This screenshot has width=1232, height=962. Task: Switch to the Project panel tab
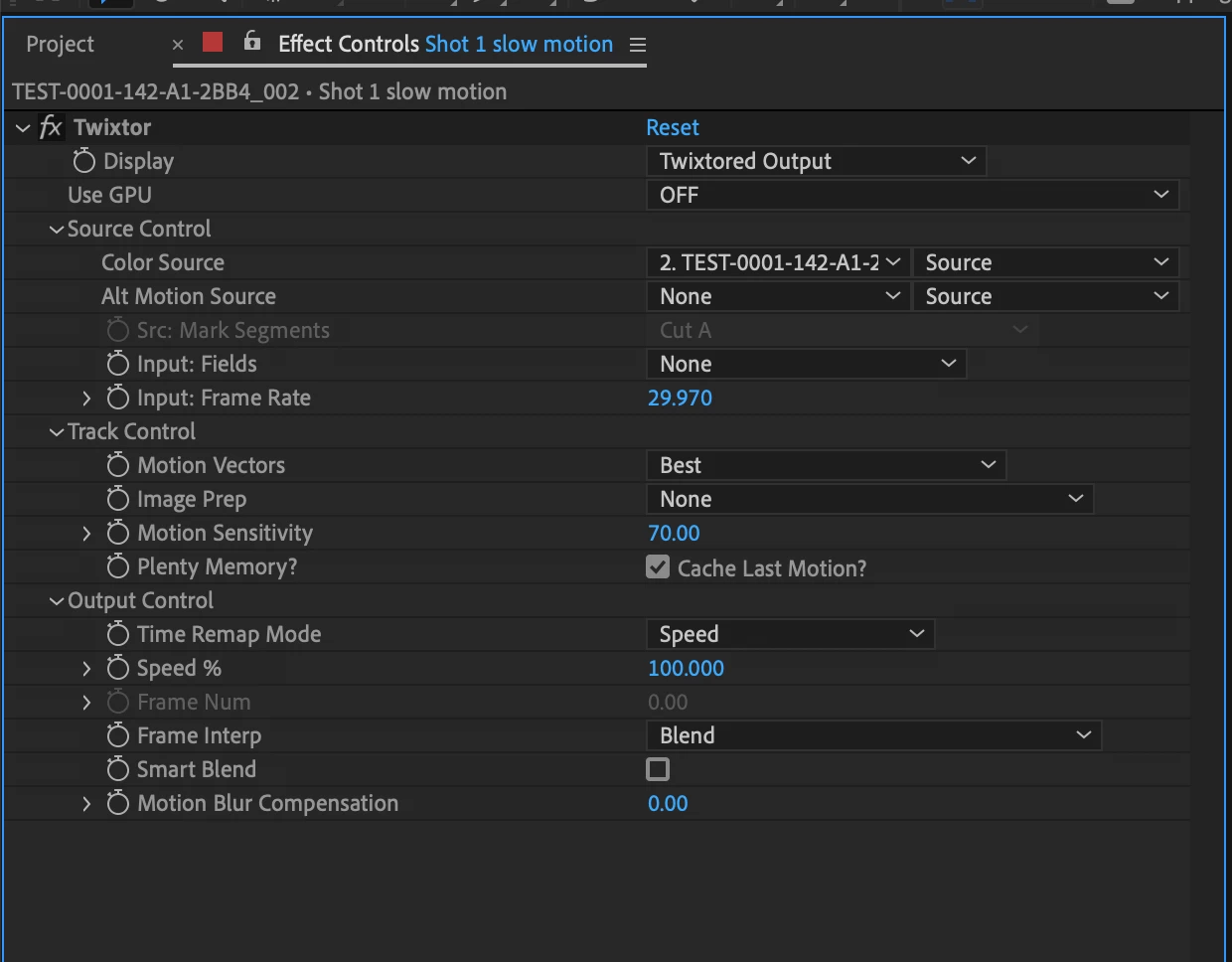(61, 45)
